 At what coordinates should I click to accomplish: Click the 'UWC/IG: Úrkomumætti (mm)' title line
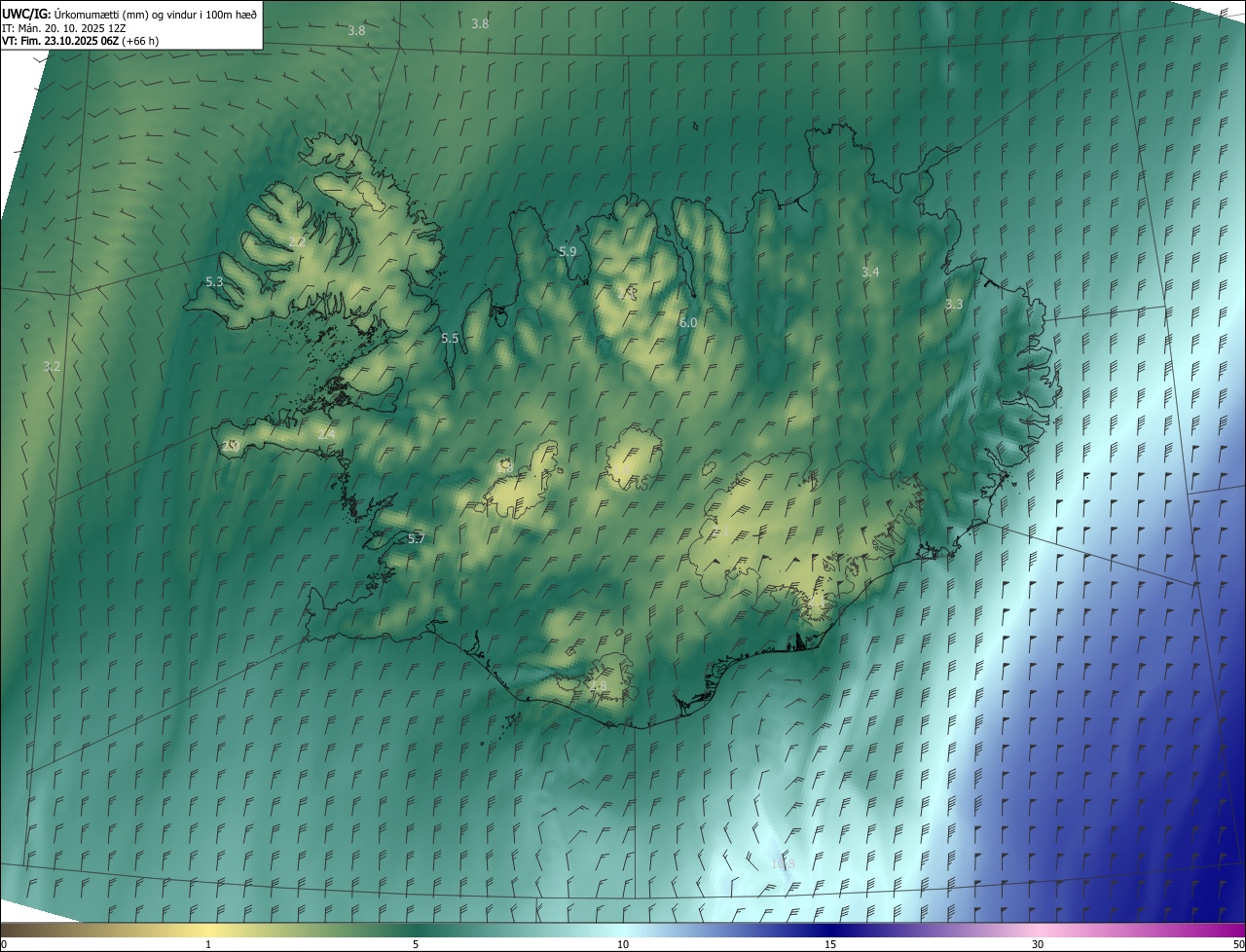tap(128, 14)
